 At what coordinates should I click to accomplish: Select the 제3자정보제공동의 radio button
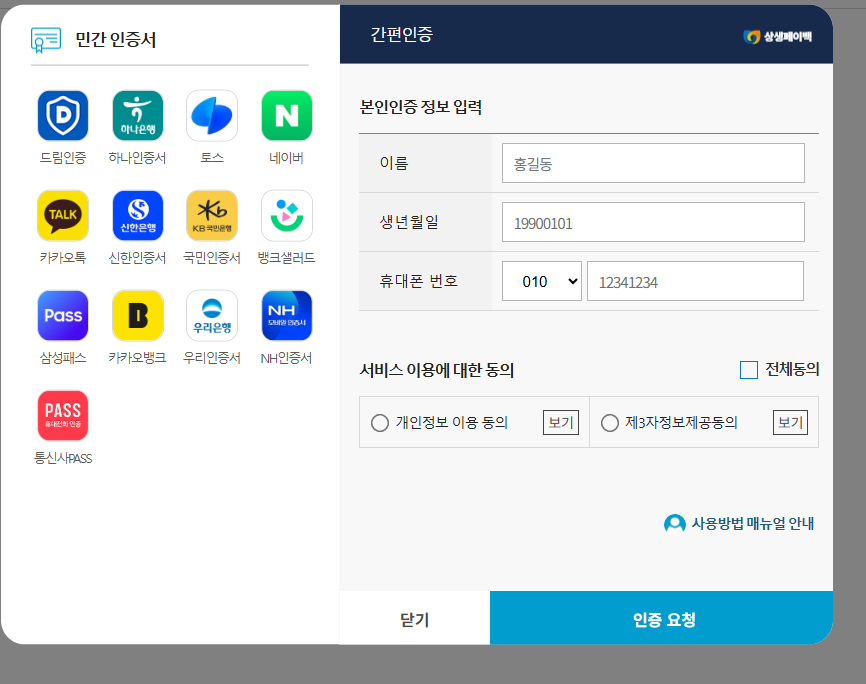point(610,423)
